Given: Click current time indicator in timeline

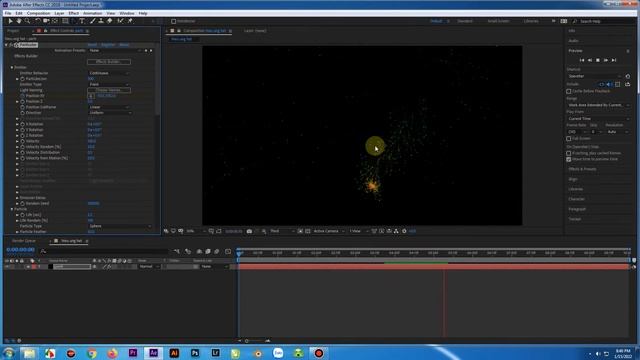Looking at the screenshot, I should click(239, 253).
